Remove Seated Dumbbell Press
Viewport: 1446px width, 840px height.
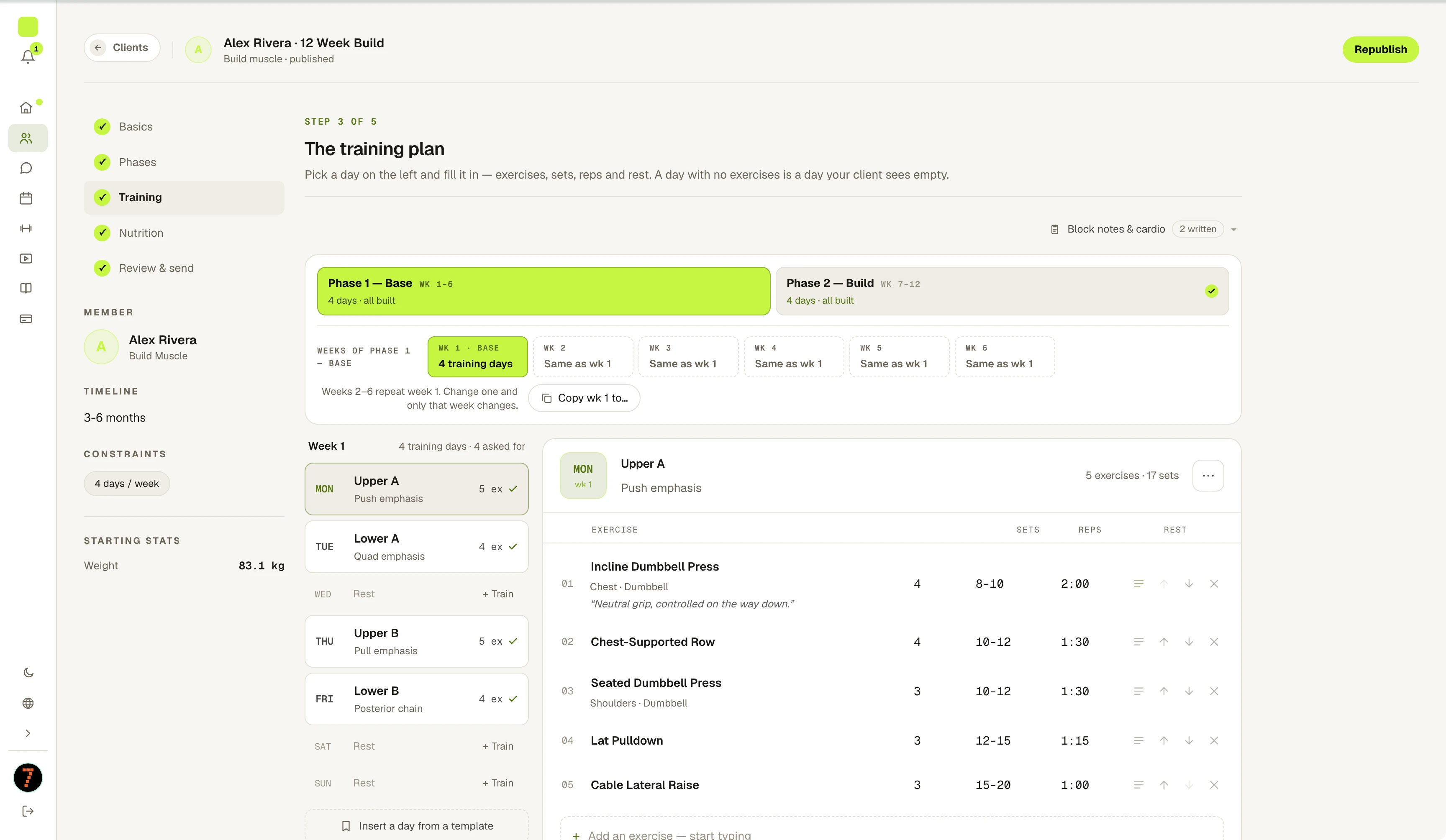pos(1214,691)
